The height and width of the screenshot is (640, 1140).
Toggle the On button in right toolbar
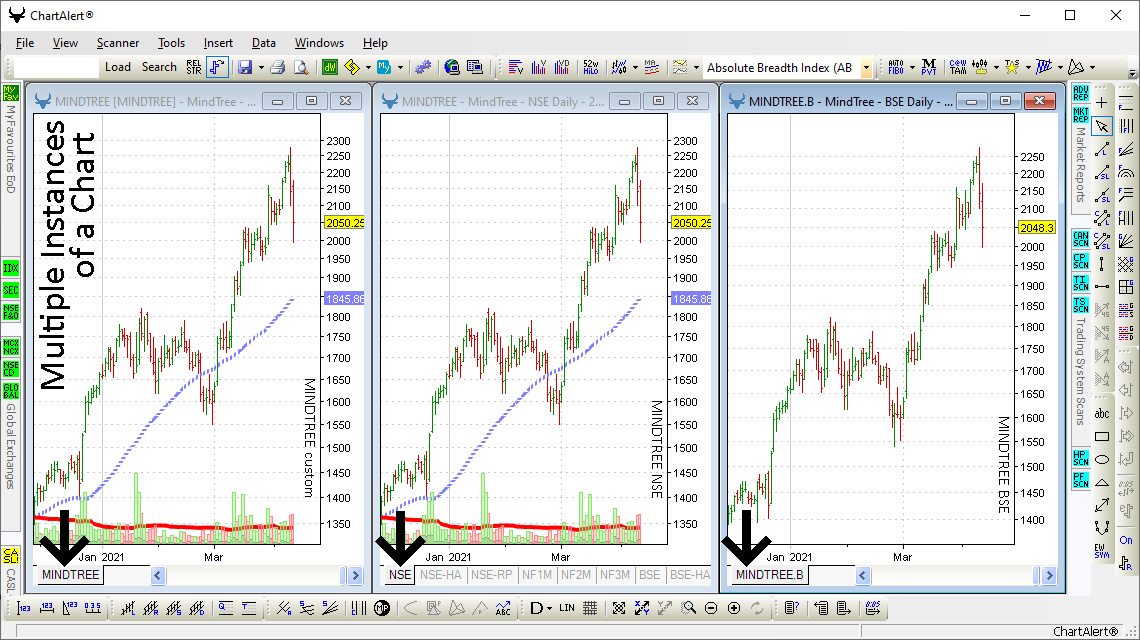(x=1125, y=540)
